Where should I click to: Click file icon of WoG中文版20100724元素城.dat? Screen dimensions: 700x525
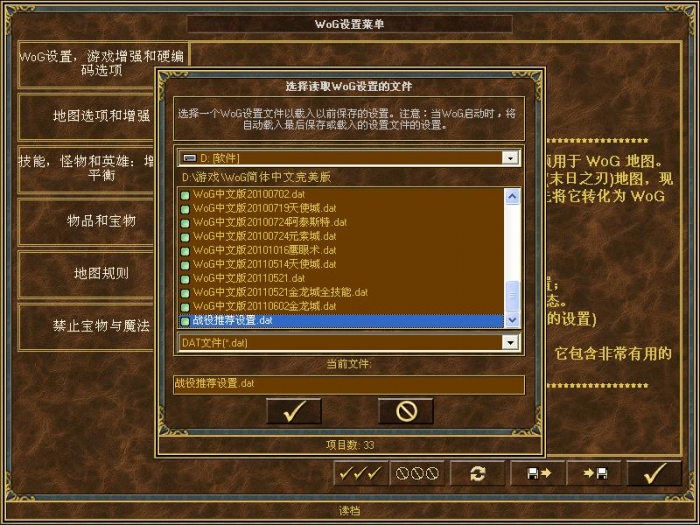click(185, 237)
